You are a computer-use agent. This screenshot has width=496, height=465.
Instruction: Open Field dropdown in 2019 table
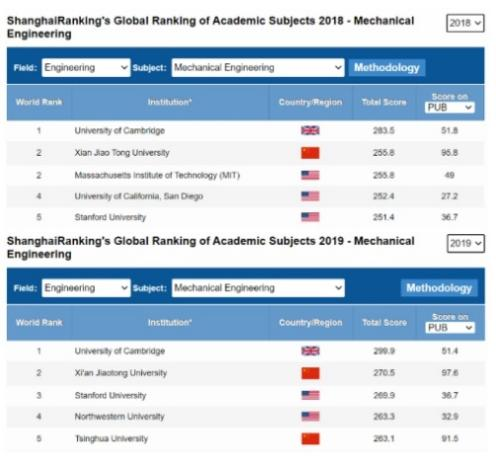[x=86, y=288]
